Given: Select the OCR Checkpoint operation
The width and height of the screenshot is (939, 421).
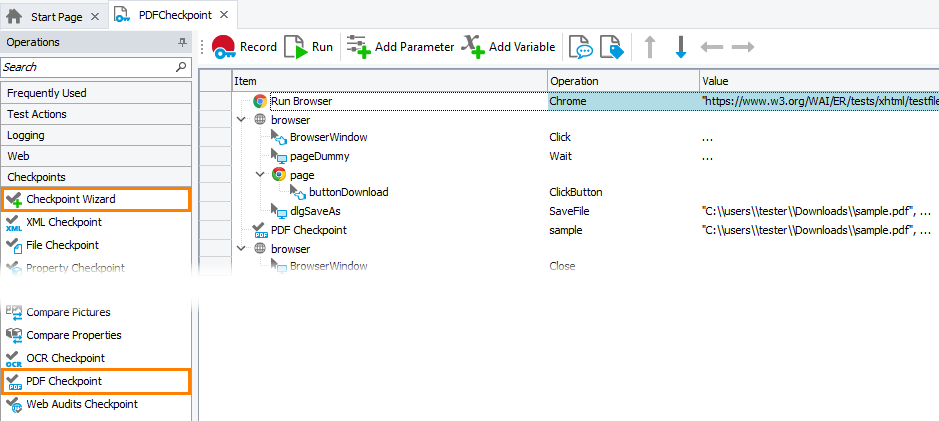Looking at the screenshot, I should pos(65,358).
